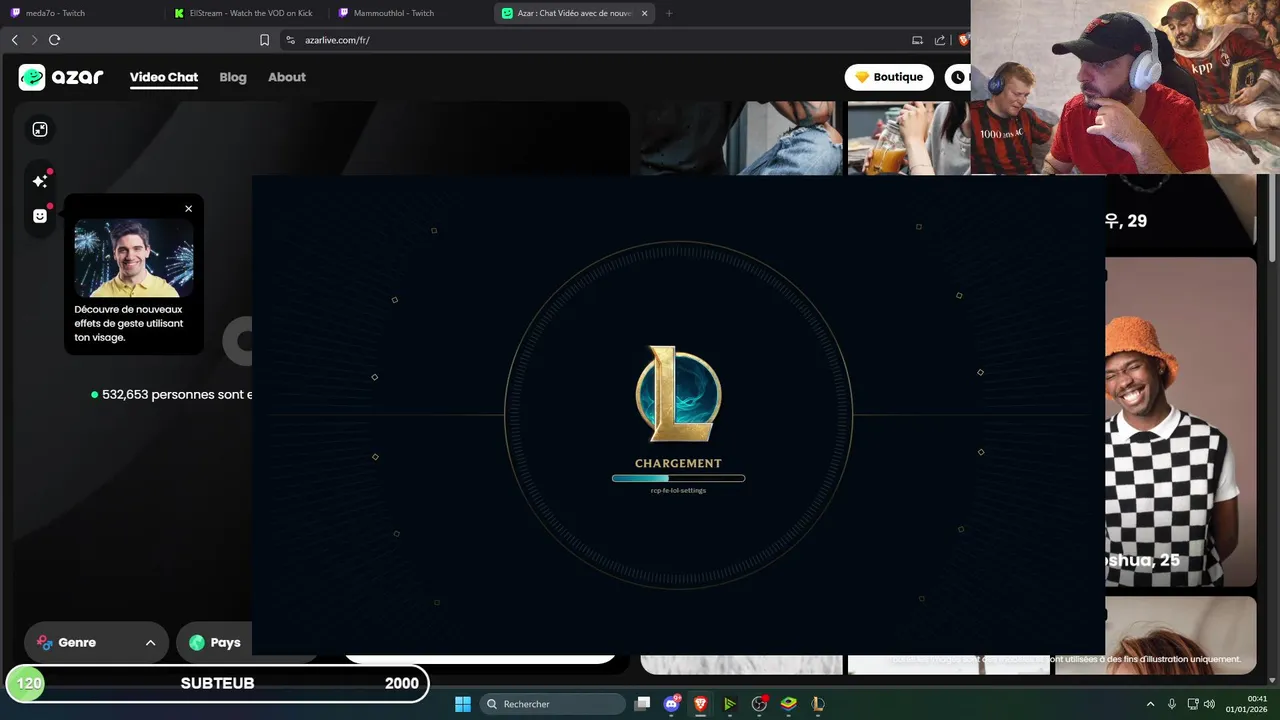Screen dimensions: 1280x720
Task: Click the azarlive.com address bar
Action: click(600, 40)
